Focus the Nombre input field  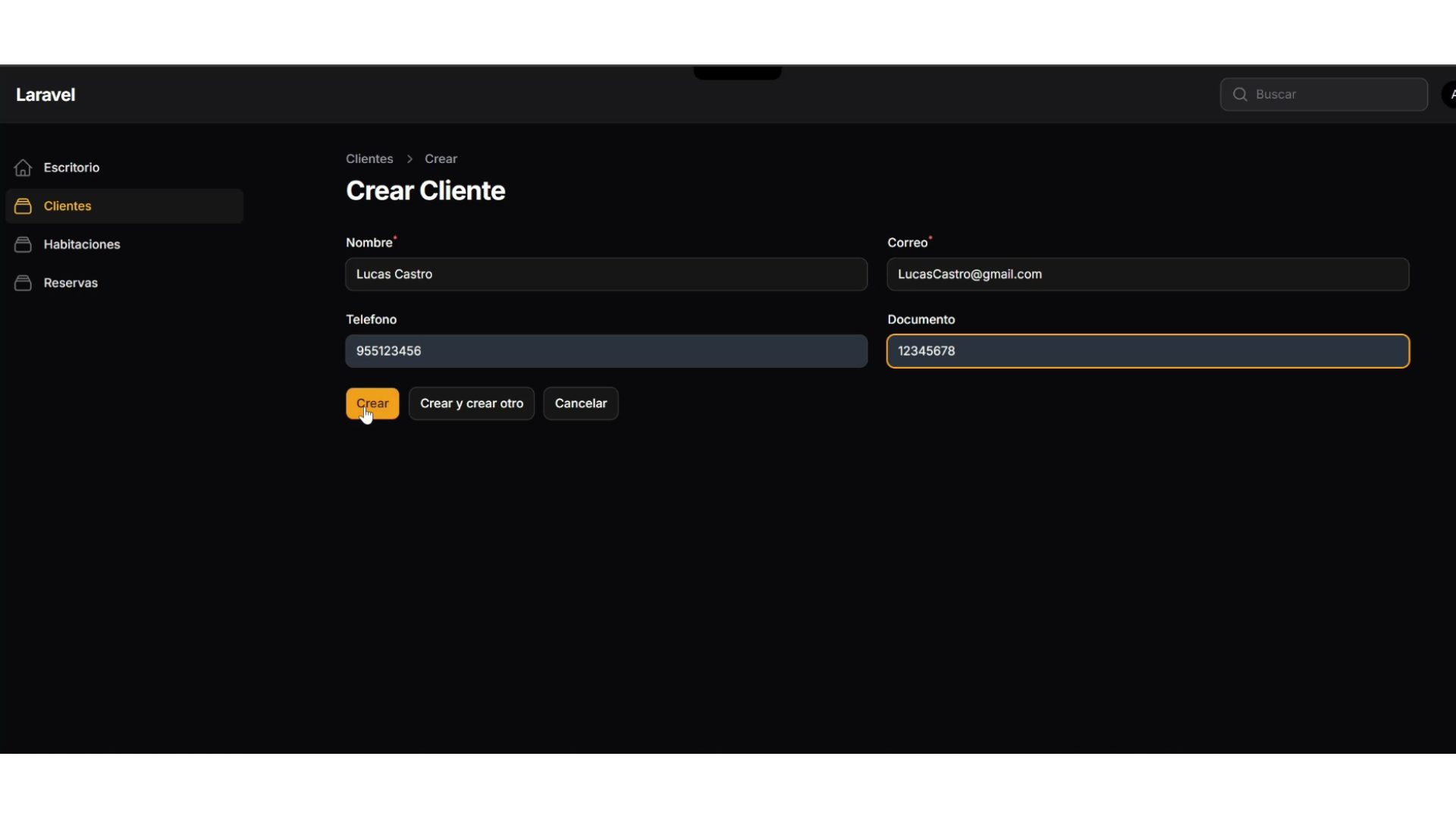pos(605,275)
